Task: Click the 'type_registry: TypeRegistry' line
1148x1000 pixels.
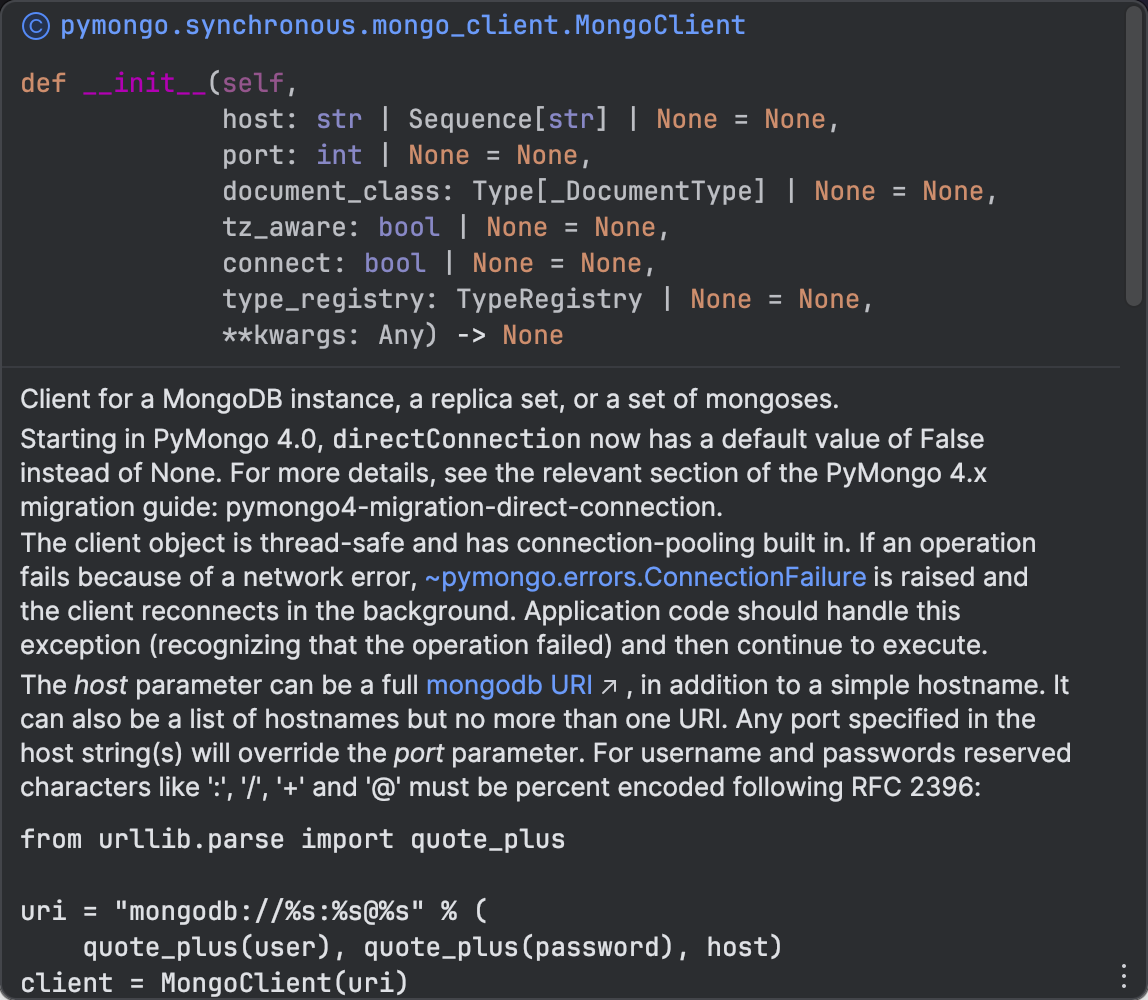Action: pyautogui.click(x=548, y=299)
